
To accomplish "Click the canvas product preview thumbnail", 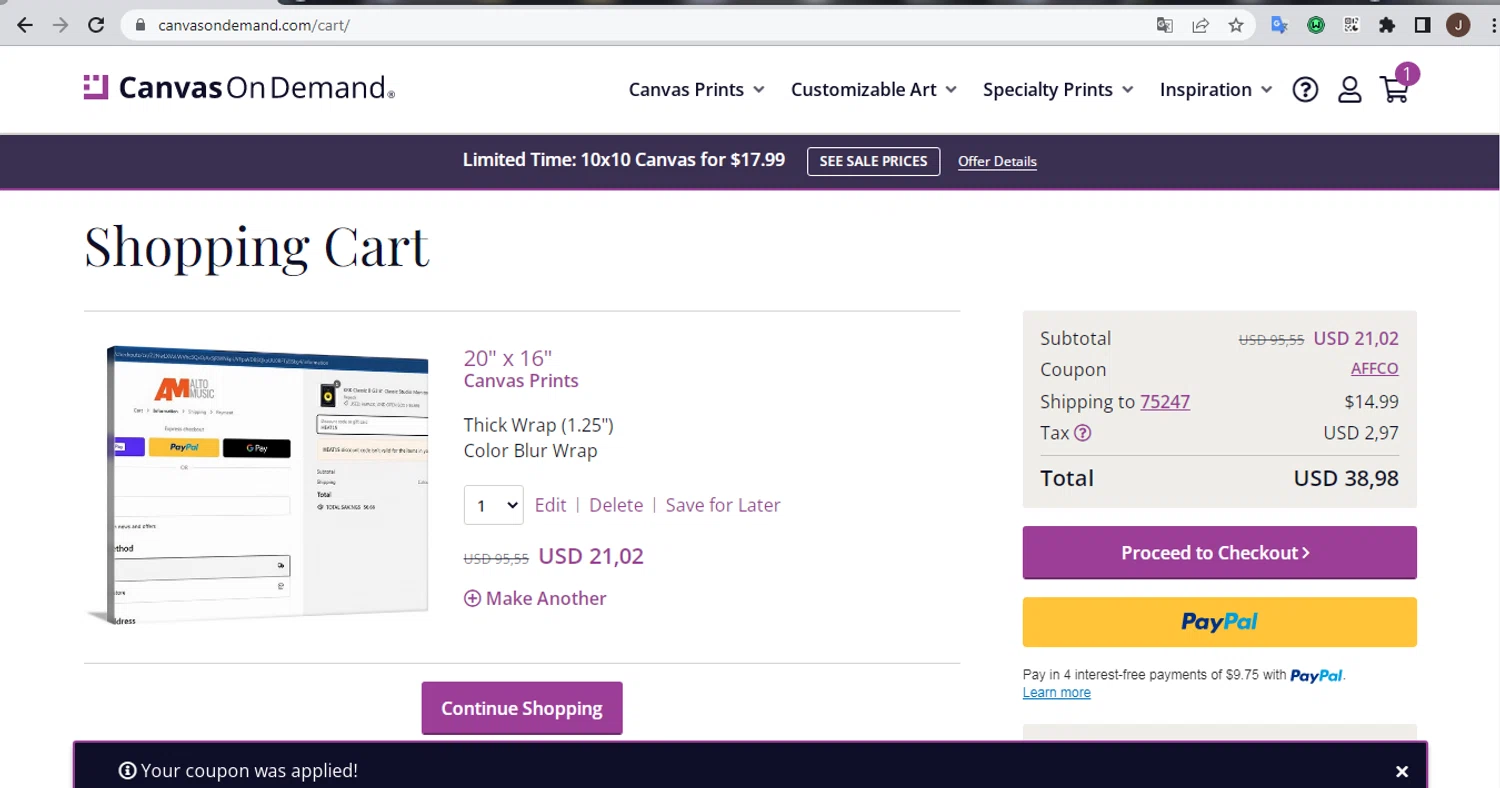I will 259,485.
